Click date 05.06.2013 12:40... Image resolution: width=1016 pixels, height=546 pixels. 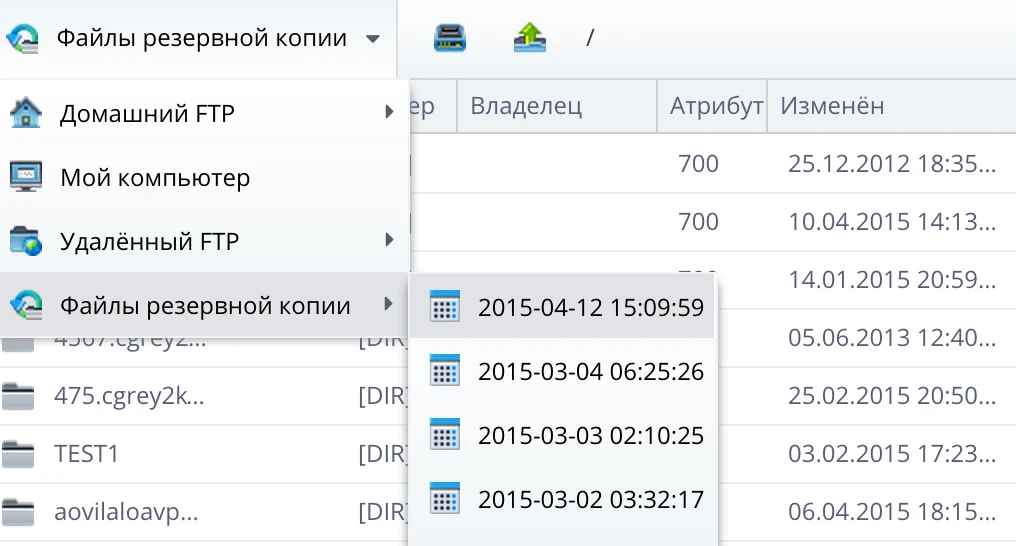point(892,338)
